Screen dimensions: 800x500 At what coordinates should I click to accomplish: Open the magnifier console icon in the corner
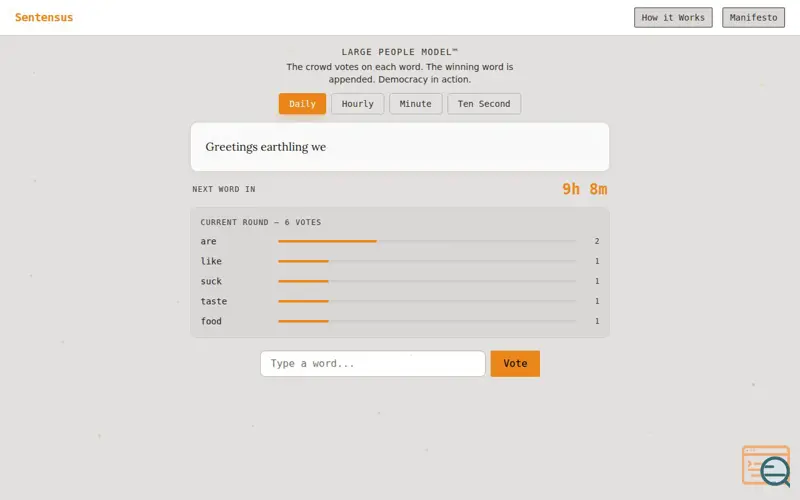tap(766, 466)
